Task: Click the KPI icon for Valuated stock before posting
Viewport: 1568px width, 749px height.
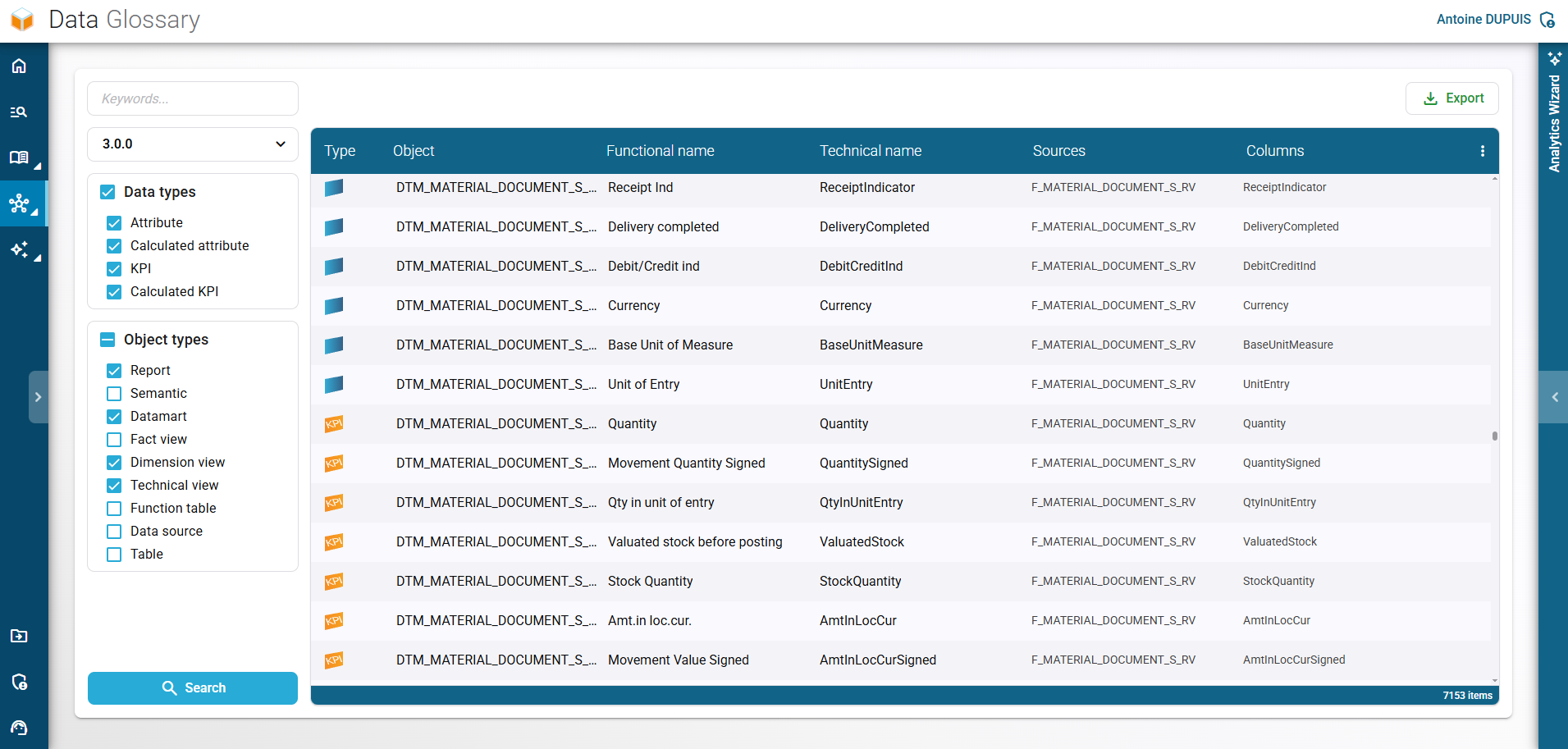Action: pyautogui.click(x=334, y=542)
